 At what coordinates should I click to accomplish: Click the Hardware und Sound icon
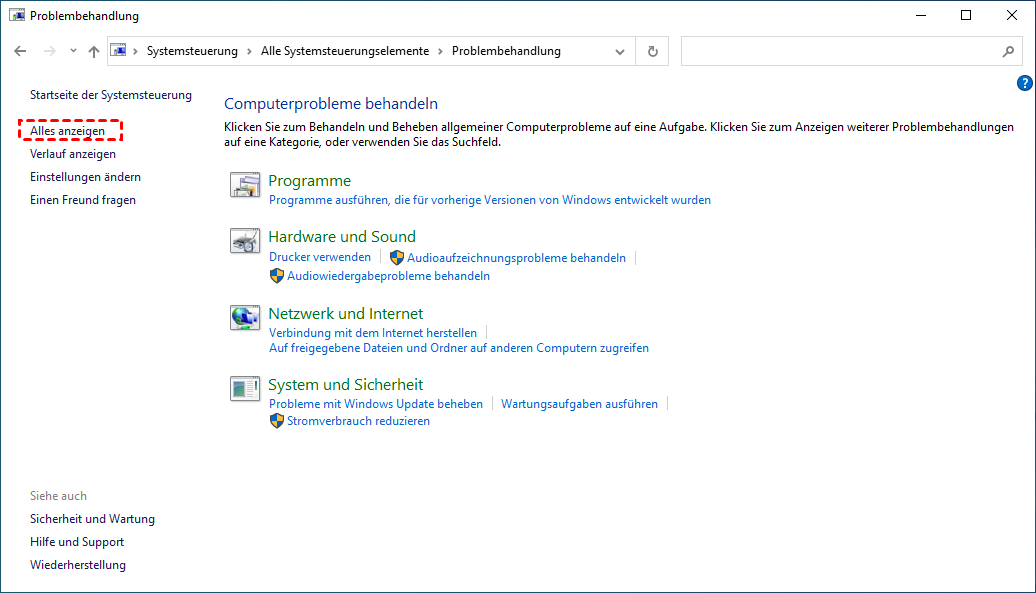tap(244, 241)
